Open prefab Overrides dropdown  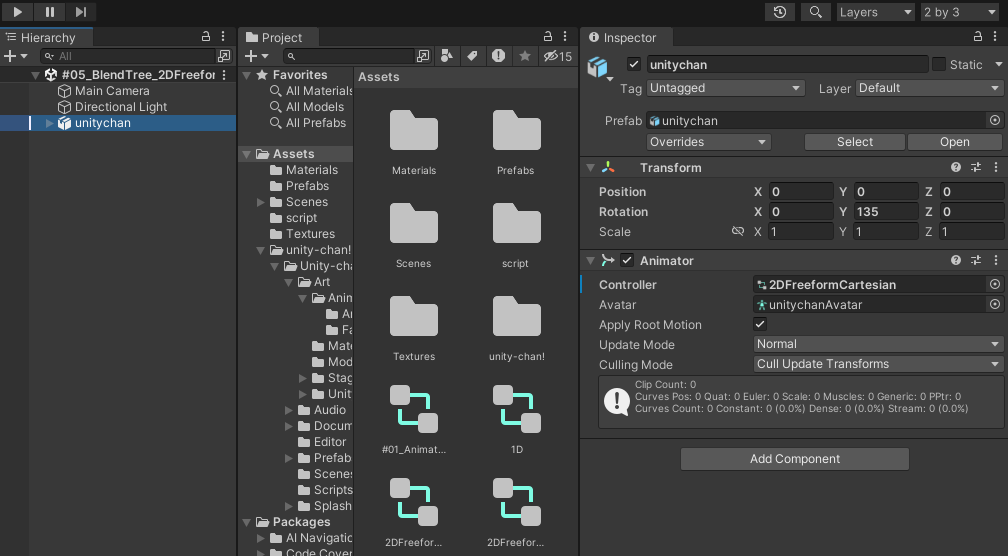pos(708,142)
